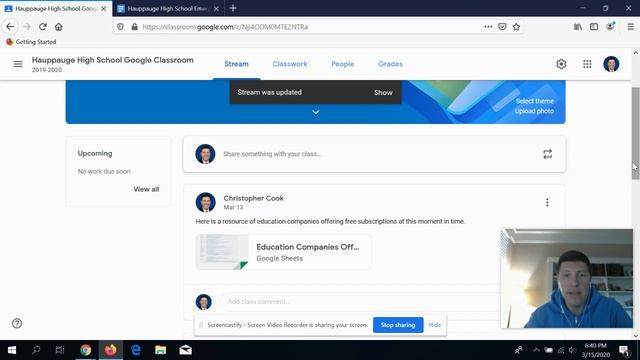
Task: Click the browser address bar URL
Action: pyautogui.click(x=225, y=27)
